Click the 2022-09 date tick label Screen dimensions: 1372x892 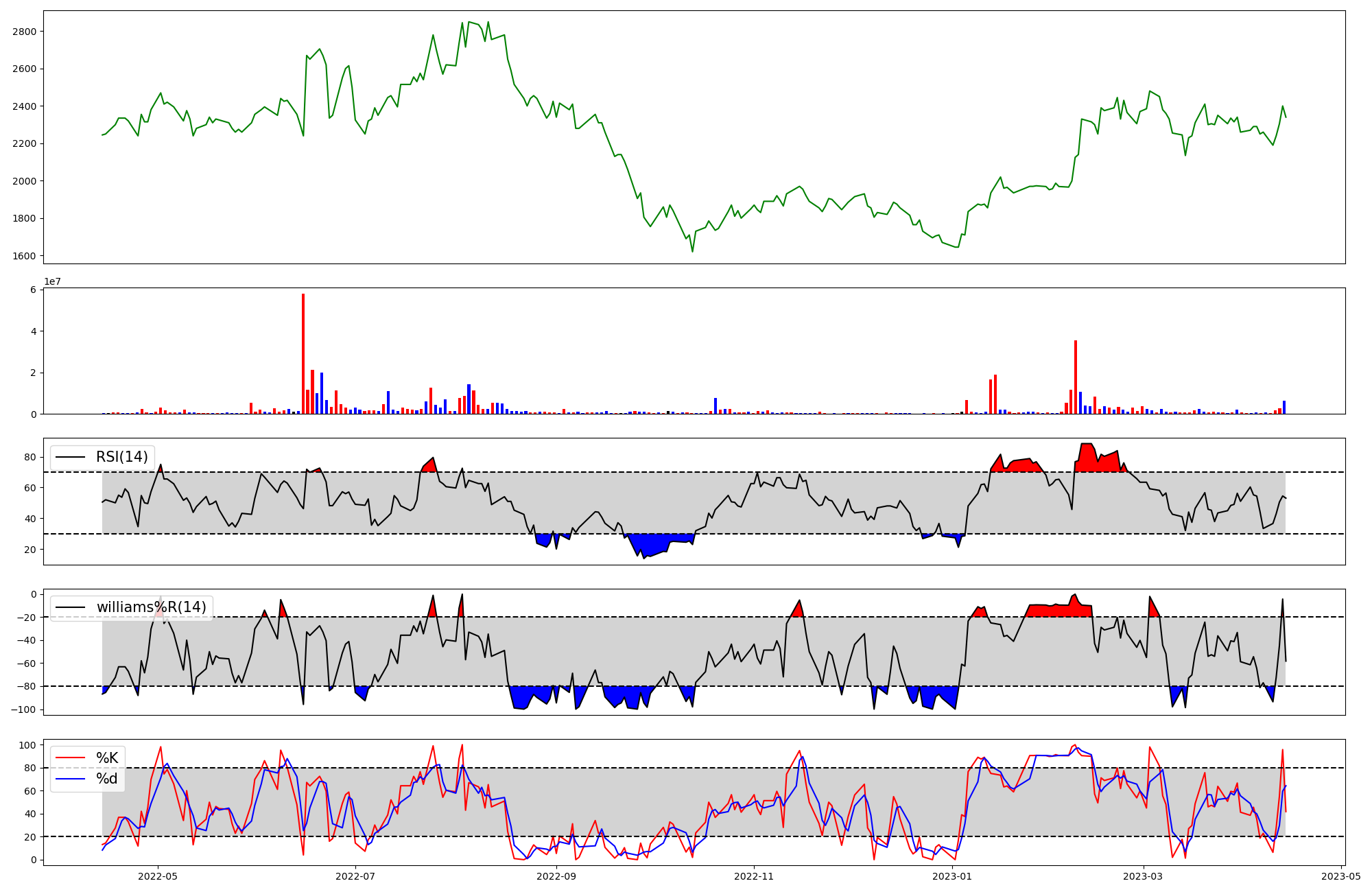[556, 876]
